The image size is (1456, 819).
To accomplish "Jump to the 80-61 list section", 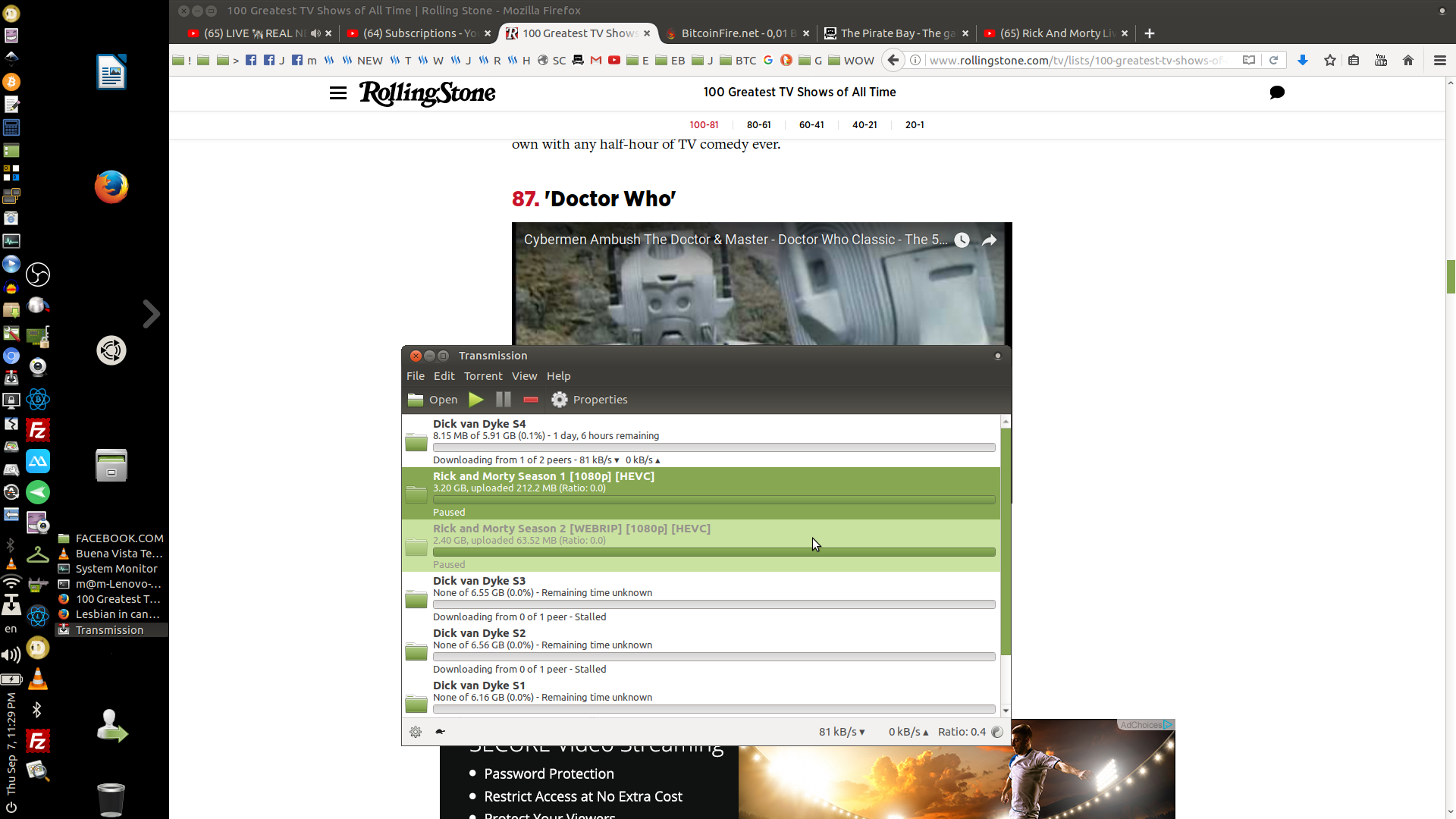I will [758, 125].
